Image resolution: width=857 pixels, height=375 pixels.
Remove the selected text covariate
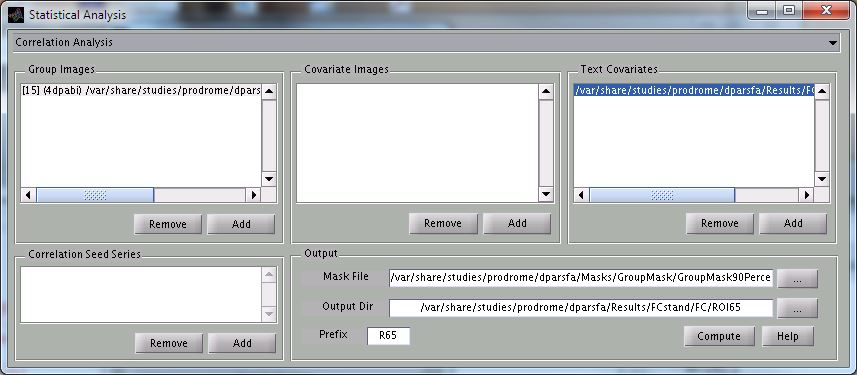(x=720, y=223)
